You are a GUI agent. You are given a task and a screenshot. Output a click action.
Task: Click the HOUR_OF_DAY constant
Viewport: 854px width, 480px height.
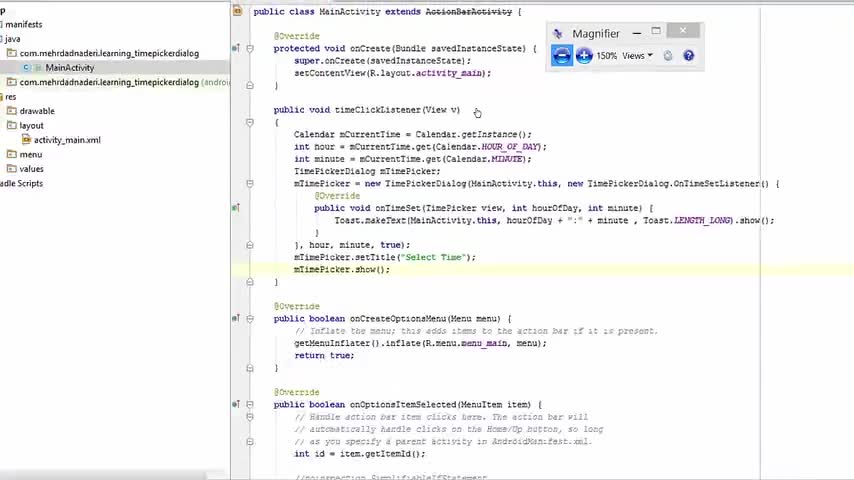510,147
